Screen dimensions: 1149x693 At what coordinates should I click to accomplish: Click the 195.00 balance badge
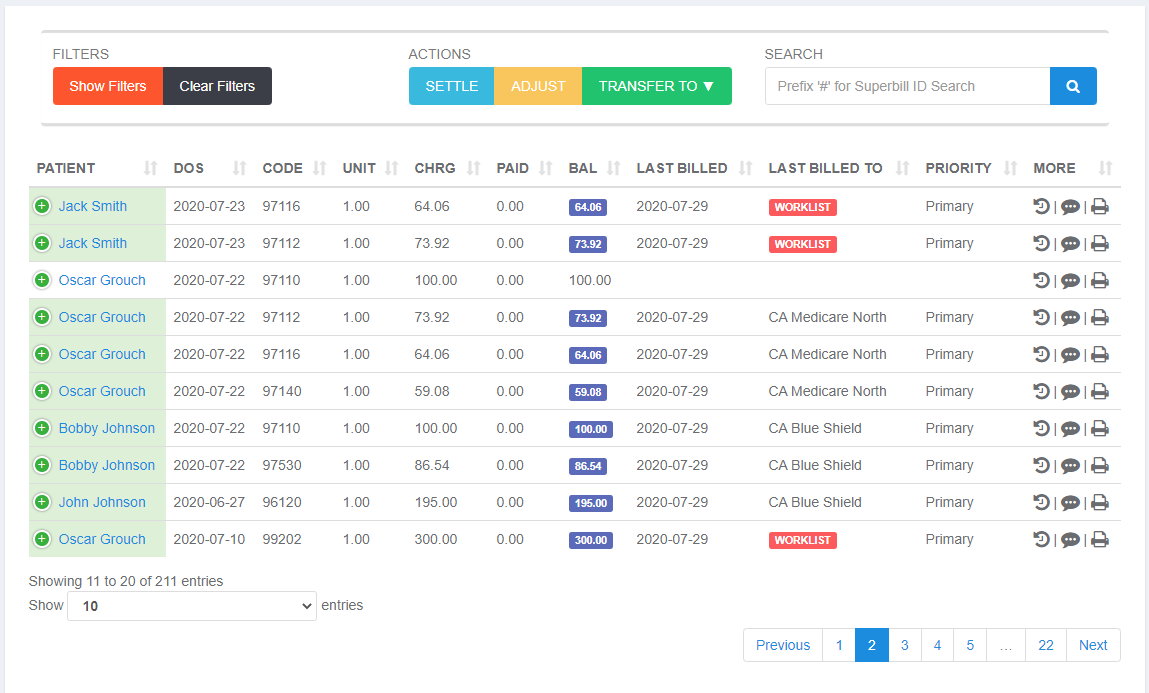tap(591, 503)
